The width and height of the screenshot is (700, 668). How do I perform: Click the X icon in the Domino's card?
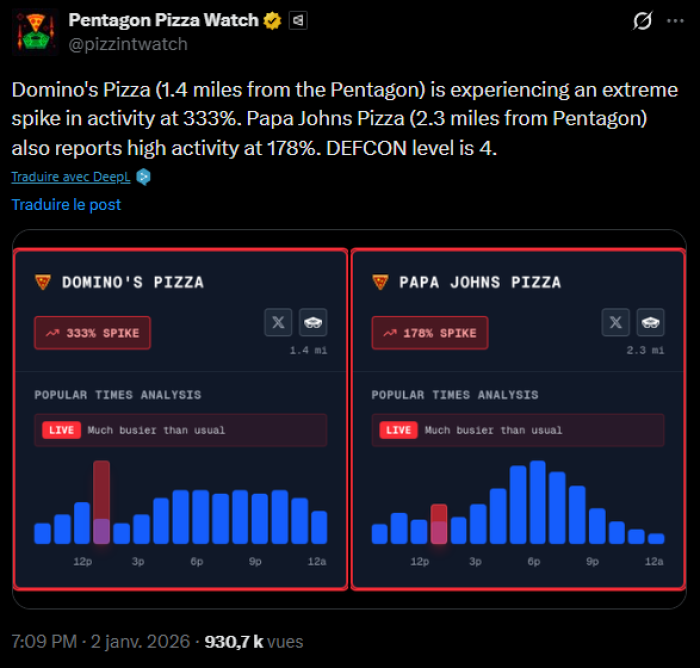tap(278, 322)
